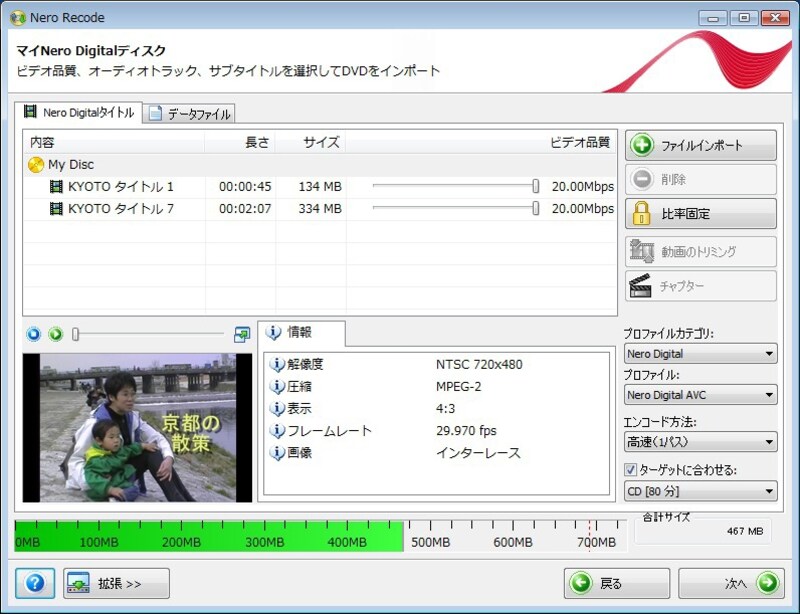This screenshot has width=800, height=614.
Task: Open the CD [80 分] target size dropdown
Action: [x=699, y=491]
